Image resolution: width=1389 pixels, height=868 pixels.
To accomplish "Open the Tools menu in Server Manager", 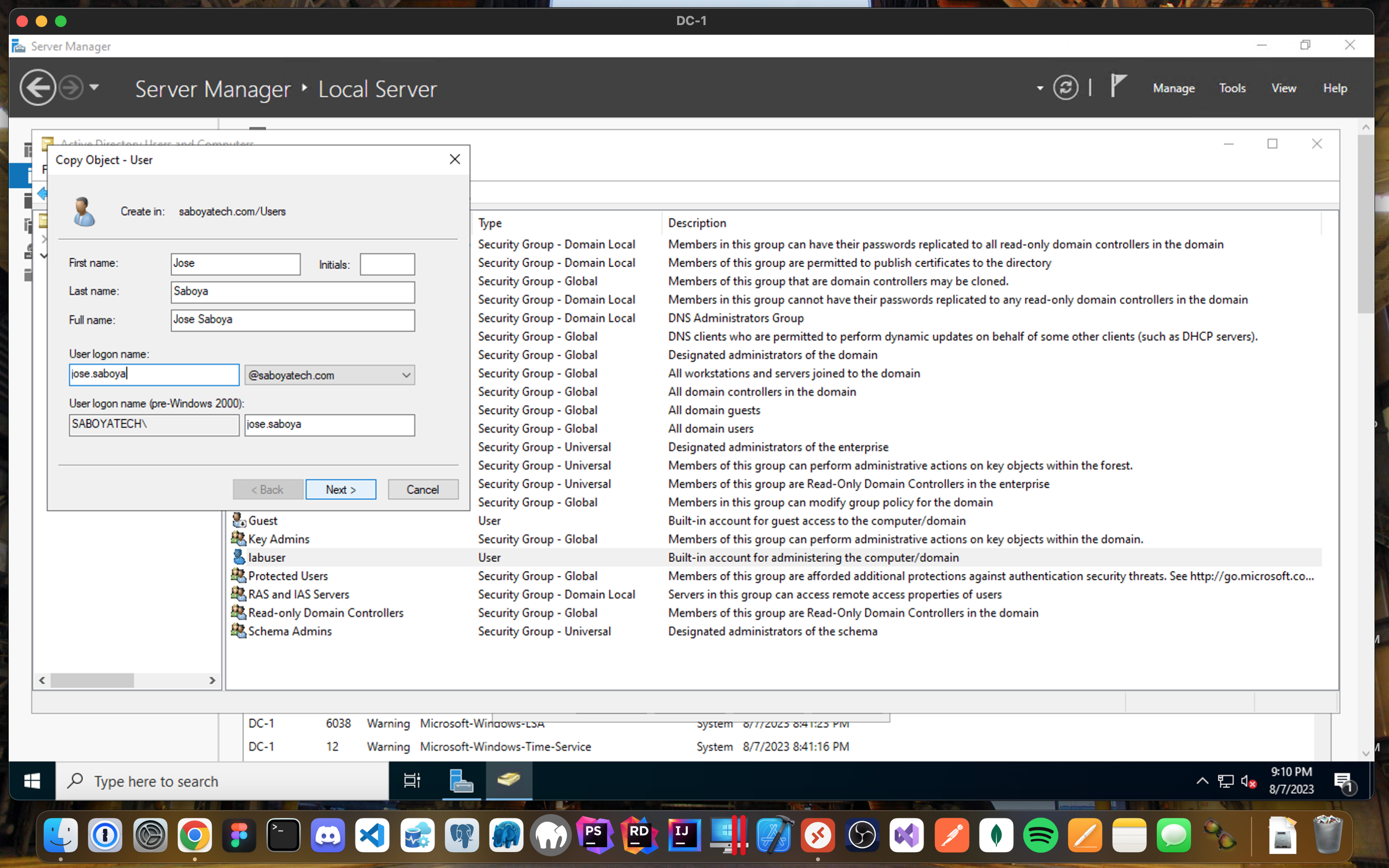I will 1231,88.
